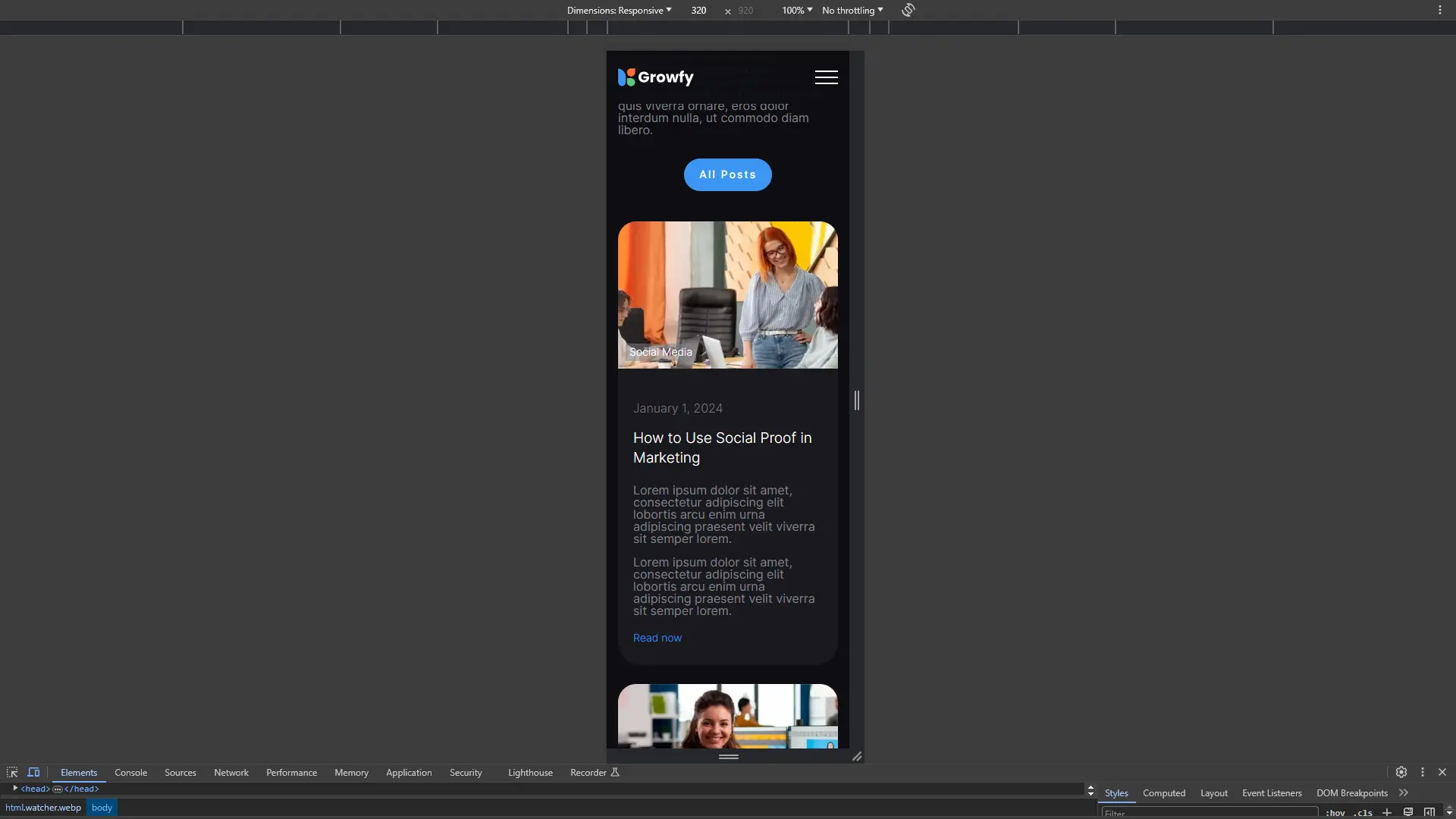Click the elements panel scroll stepper
This screenshot has width=1456, height=819.
(x=1090, y=790)
